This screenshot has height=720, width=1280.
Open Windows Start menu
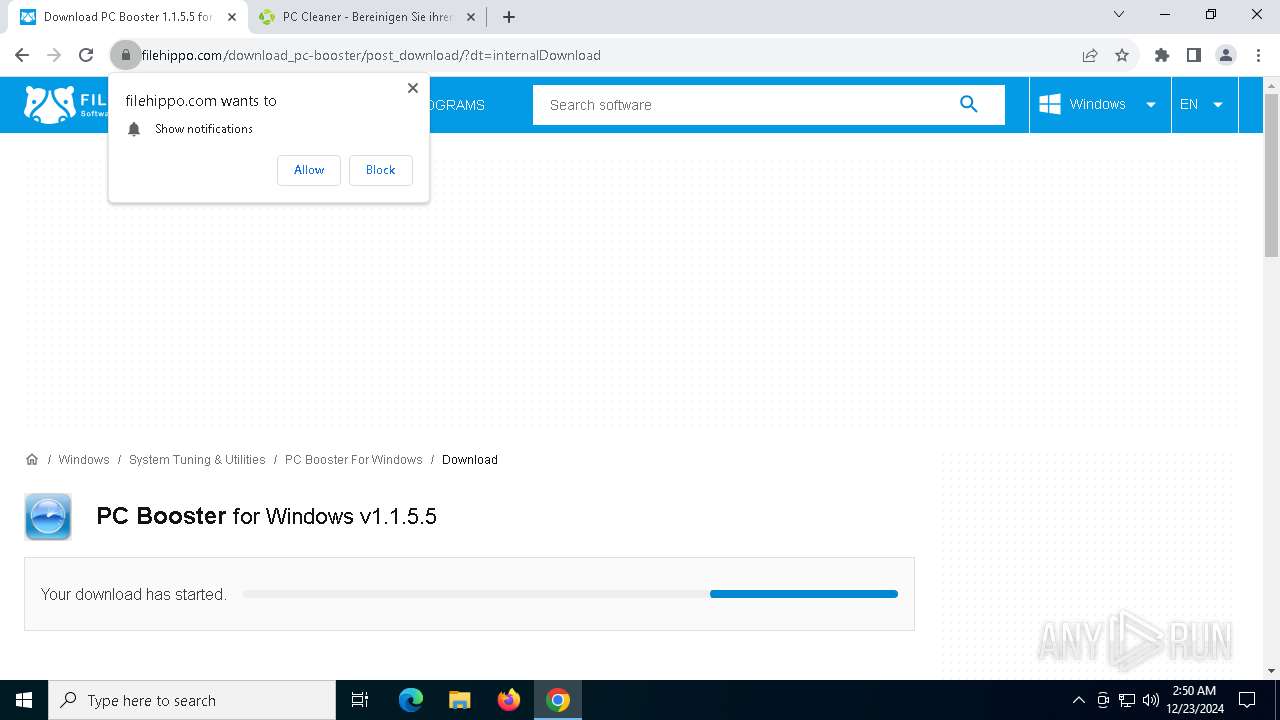(24, 700)
